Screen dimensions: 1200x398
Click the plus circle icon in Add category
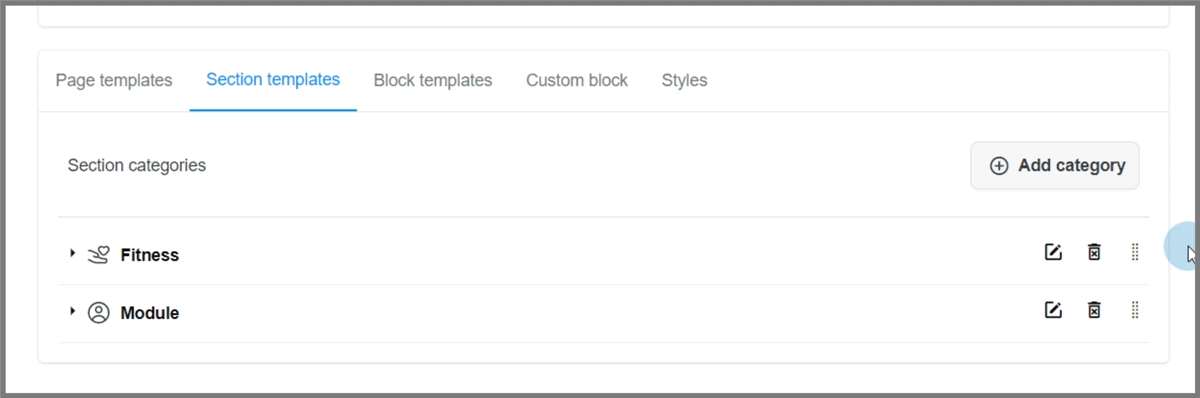pos(999,166)
